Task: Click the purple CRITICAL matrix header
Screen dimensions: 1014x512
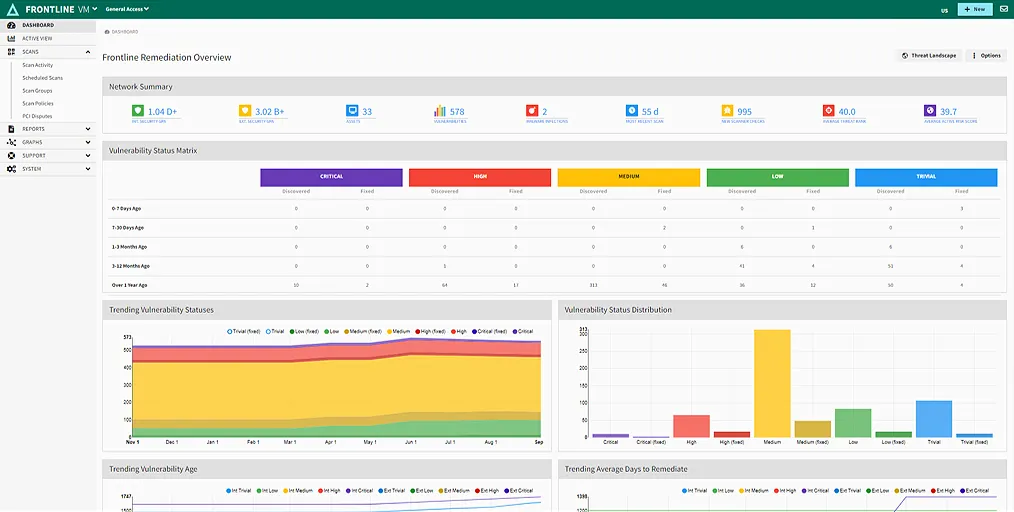Action: click(x=331, y=177)
